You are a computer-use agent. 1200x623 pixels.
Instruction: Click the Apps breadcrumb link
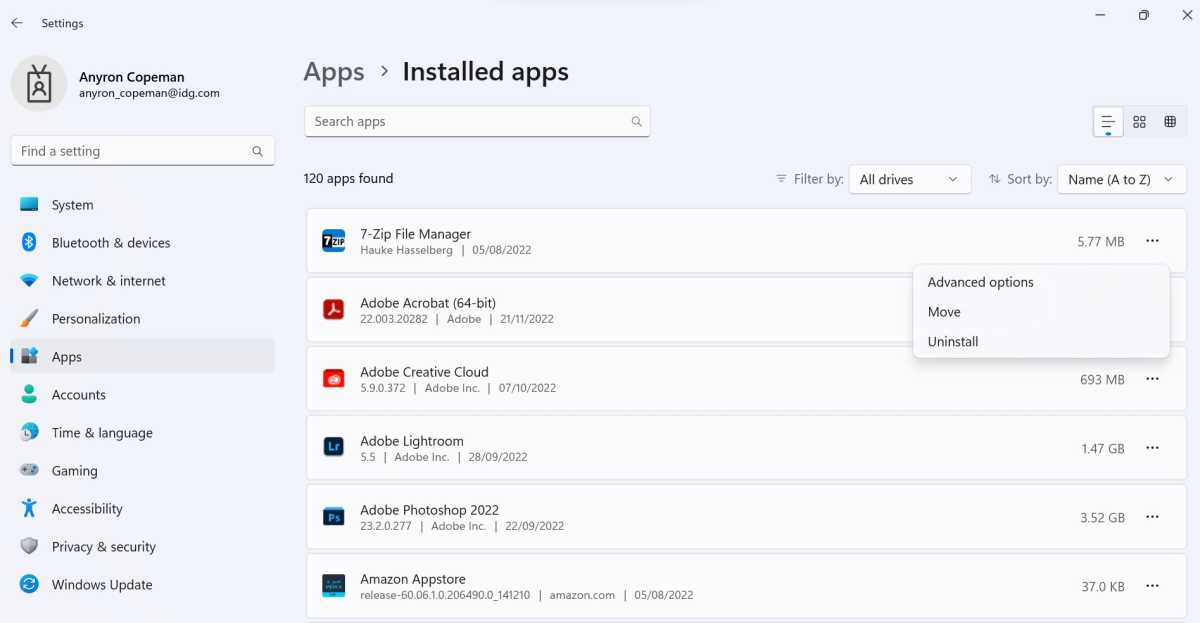(334, 73)
